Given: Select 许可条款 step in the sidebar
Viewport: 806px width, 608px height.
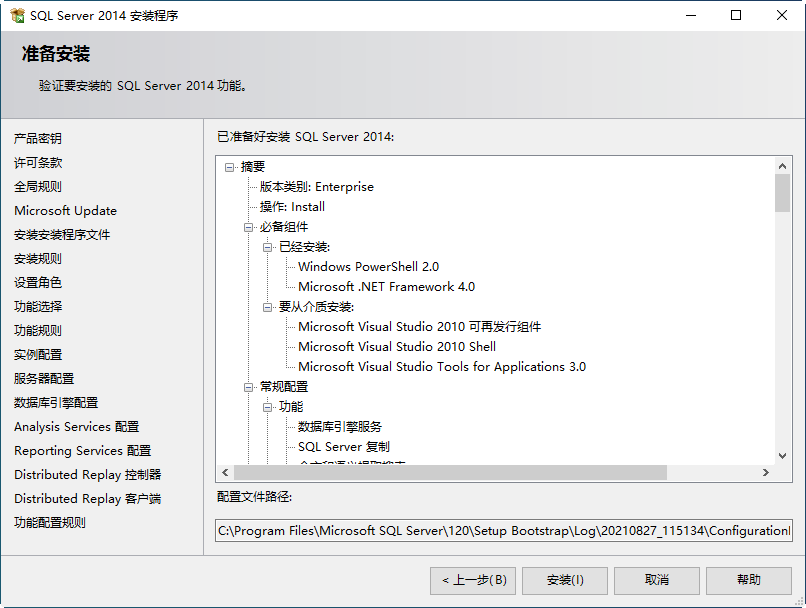Looking at the screenshot, I should pos(38,162).
